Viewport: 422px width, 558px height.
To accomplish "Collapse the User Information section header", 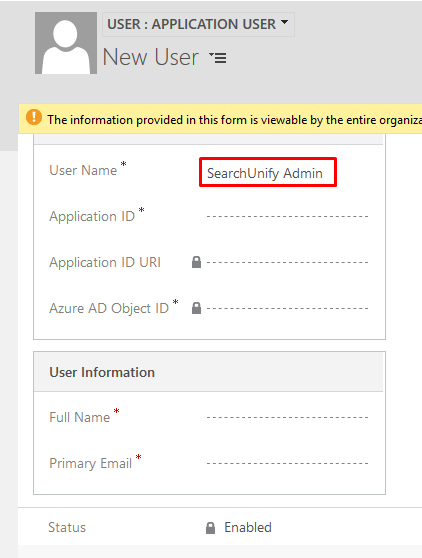I will 209,372.
